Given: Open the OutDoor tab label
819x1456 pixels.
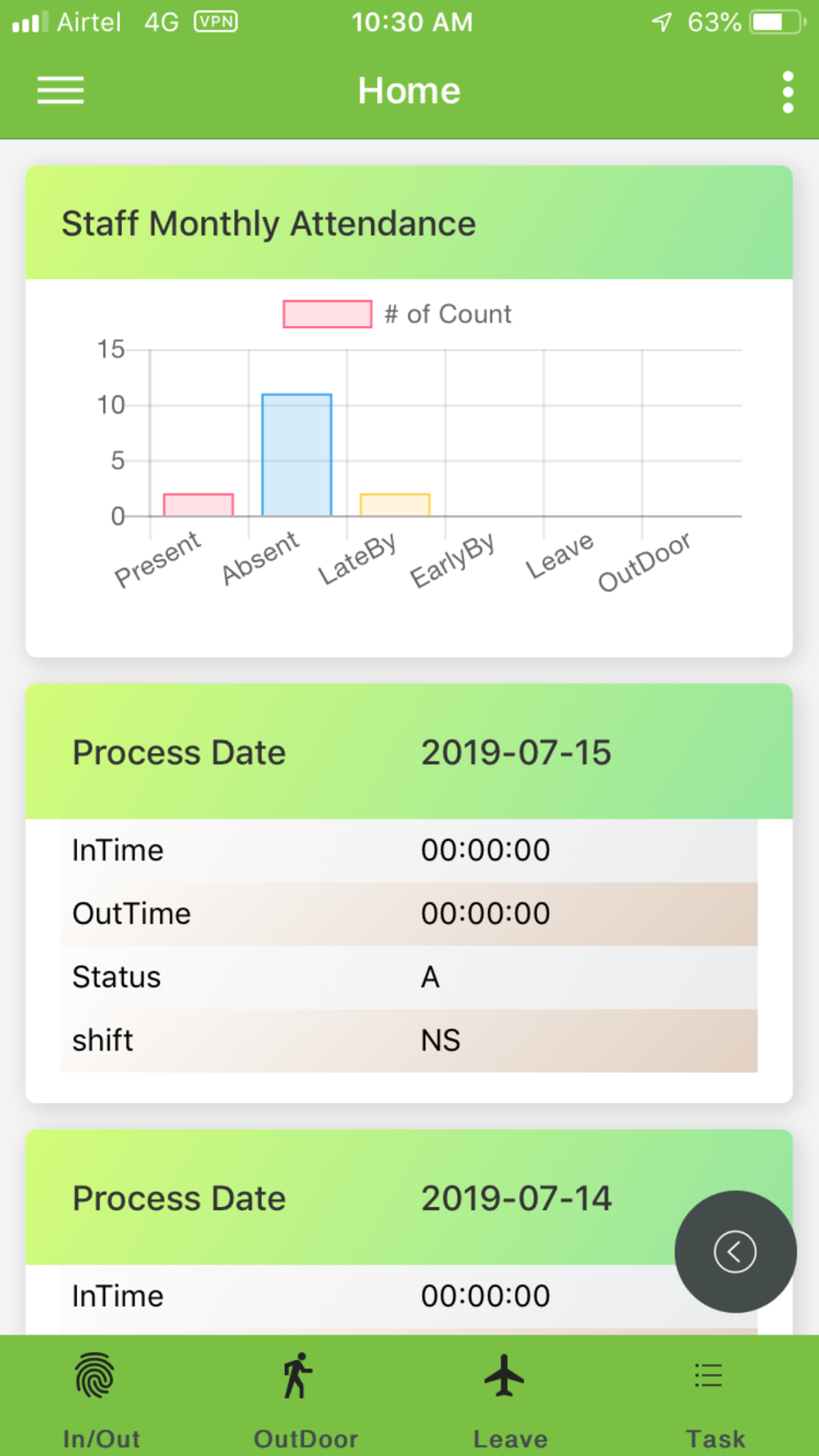Looking at the screenshot, I should (305, 1439).
